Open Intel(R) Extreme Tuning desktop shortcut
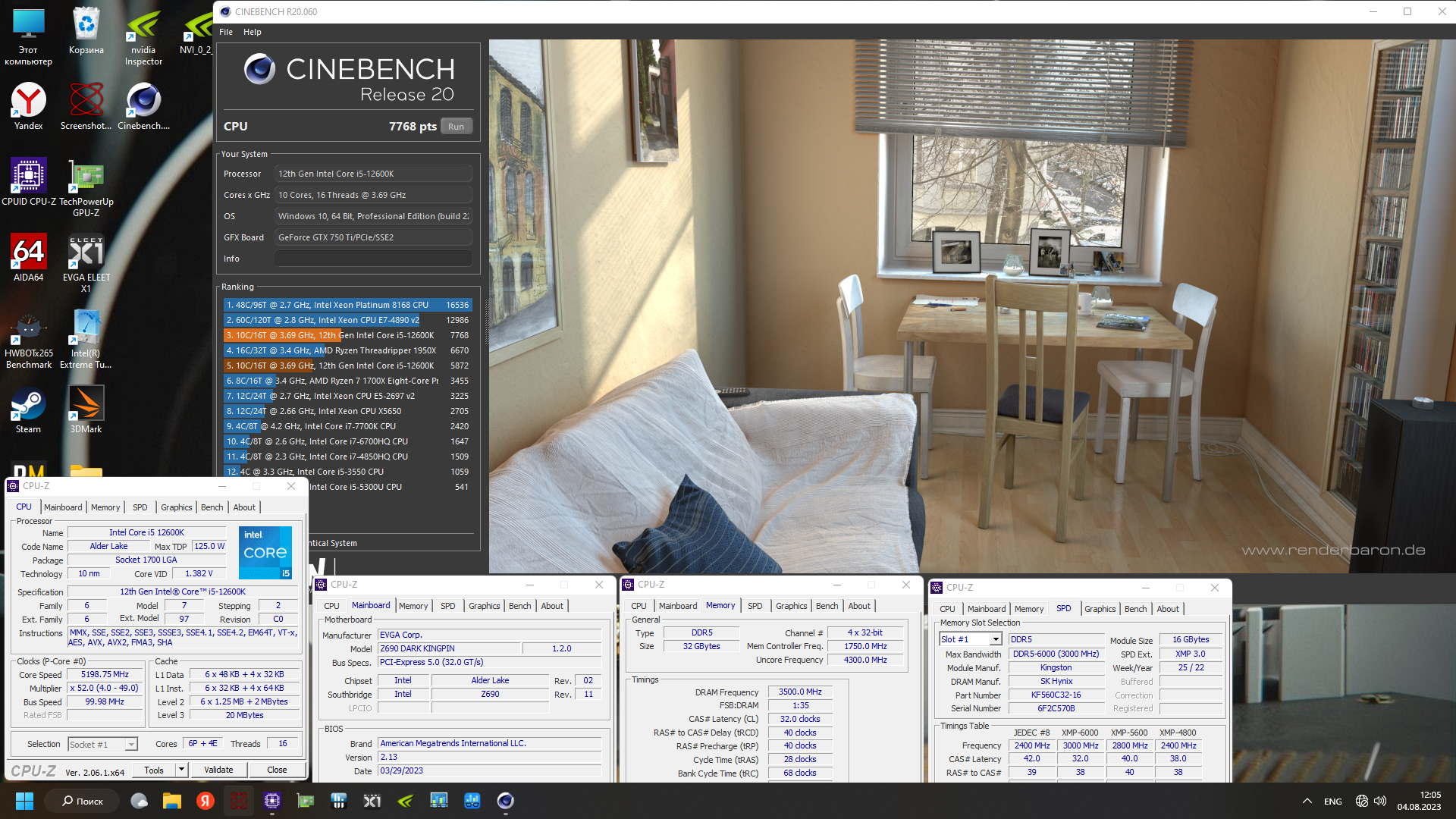The height and width of the screenshot is (819, 1456). click(x=86, y=340)
